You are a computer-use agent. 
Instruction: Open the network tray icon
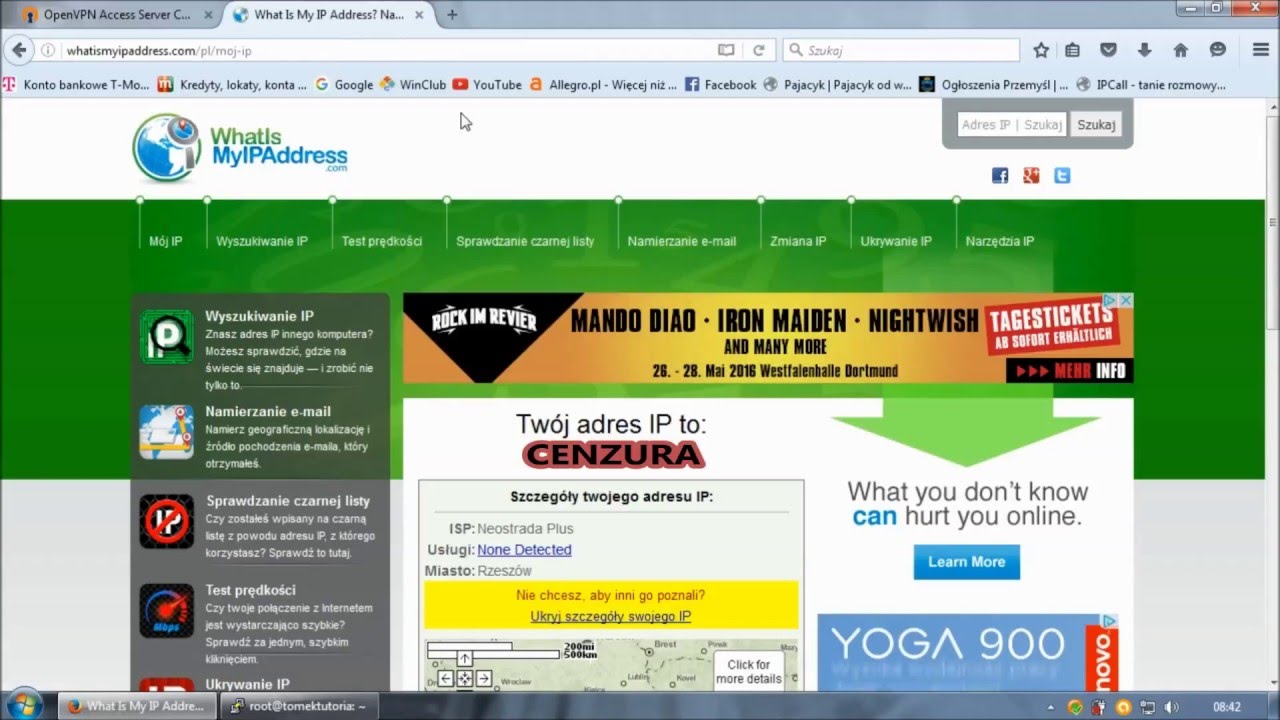[x=1148, y=706]
